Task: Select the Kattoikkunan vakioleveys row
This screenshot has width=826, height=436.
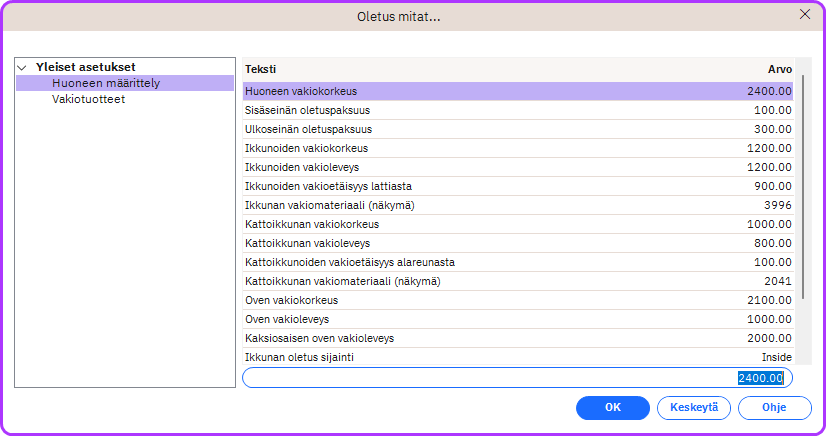Action: [x=518, y=243]
